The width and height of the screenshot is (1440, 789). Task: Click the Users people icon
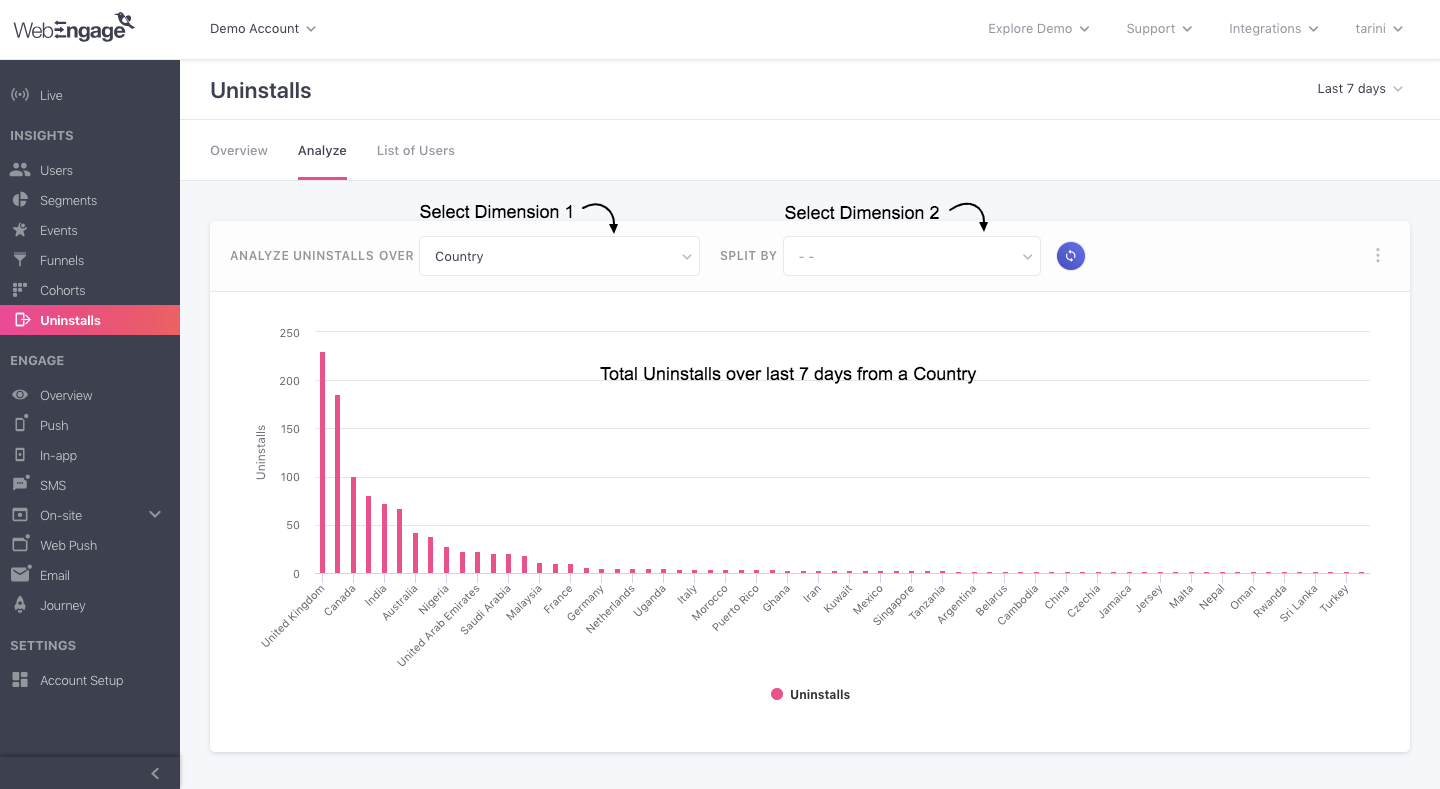point(20,170)
